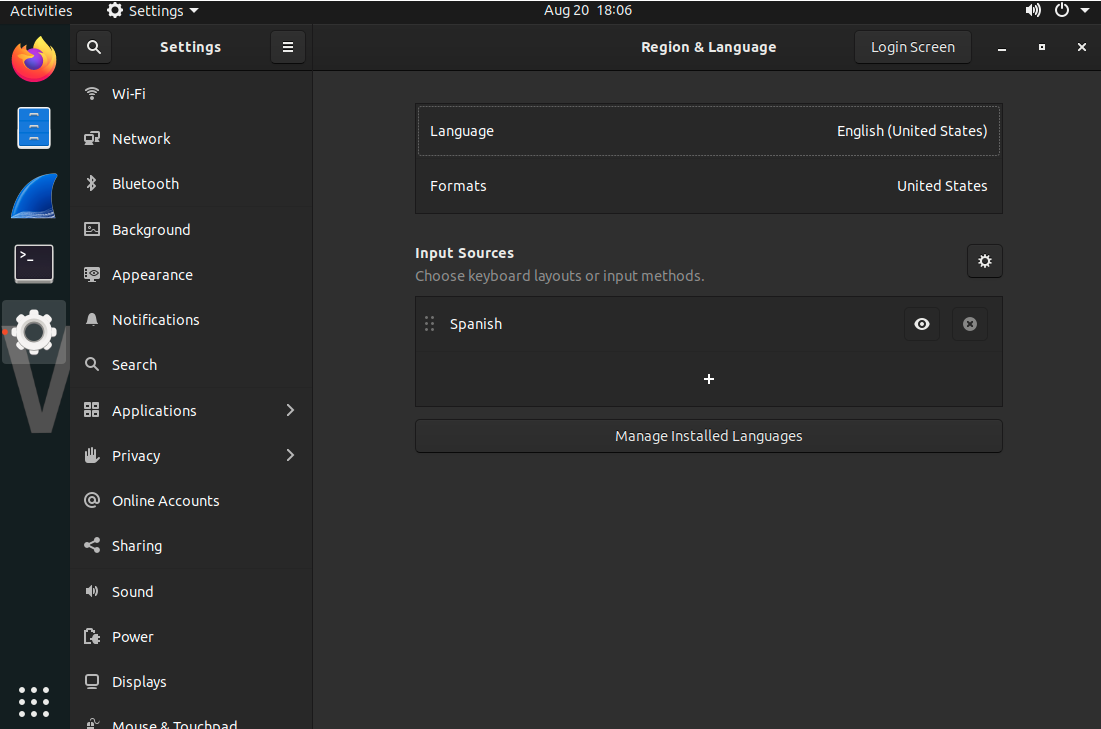Screen dimensions: 1101x729
Task: Open Online Accounts settings
Action: click(191, 501)
